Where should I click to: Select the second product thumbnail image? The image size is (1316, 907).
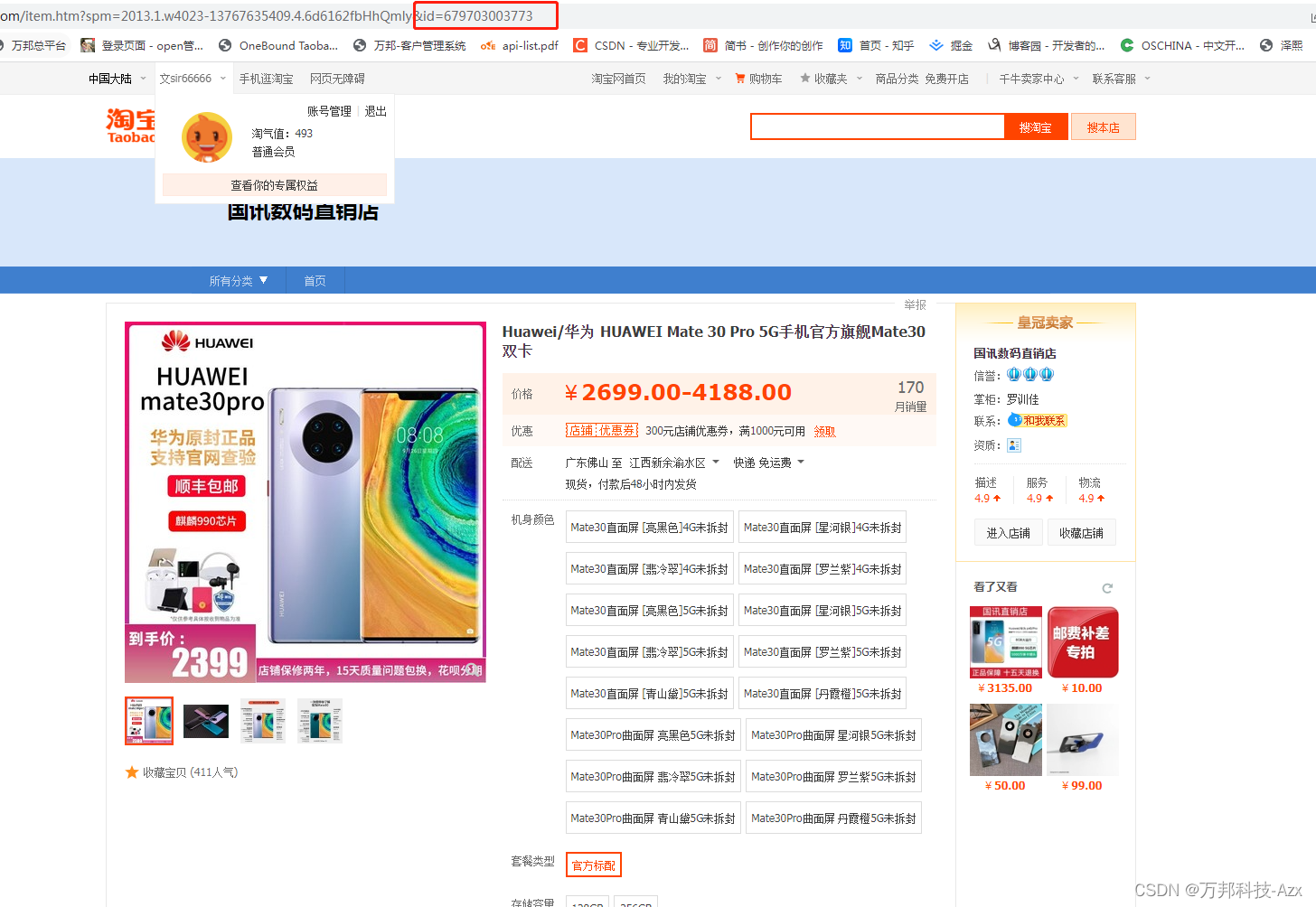206,721
